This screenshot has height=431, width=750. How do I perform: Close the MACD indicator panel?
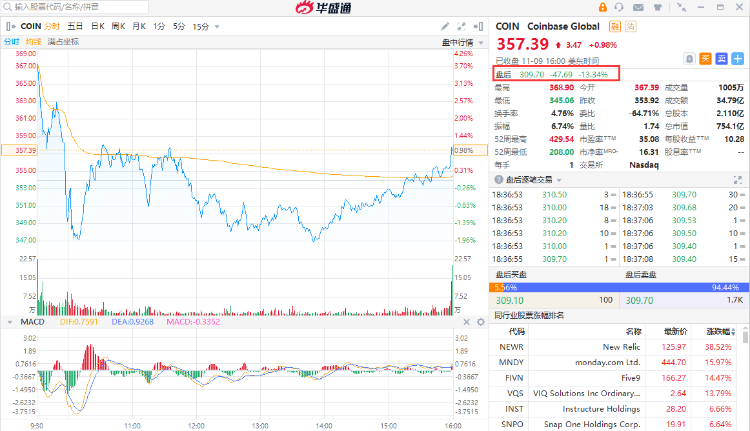[x=466, y=322]
